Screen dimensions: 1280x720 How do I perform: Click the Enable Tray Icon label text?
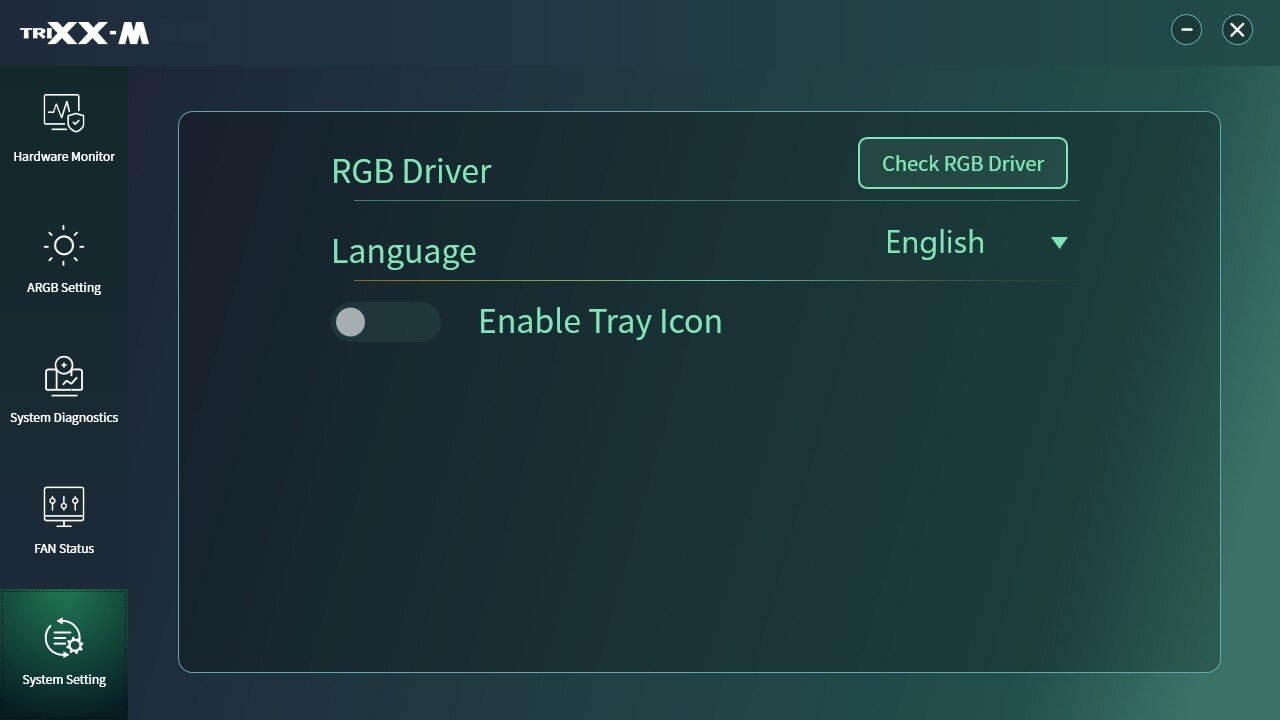(600, 322)
